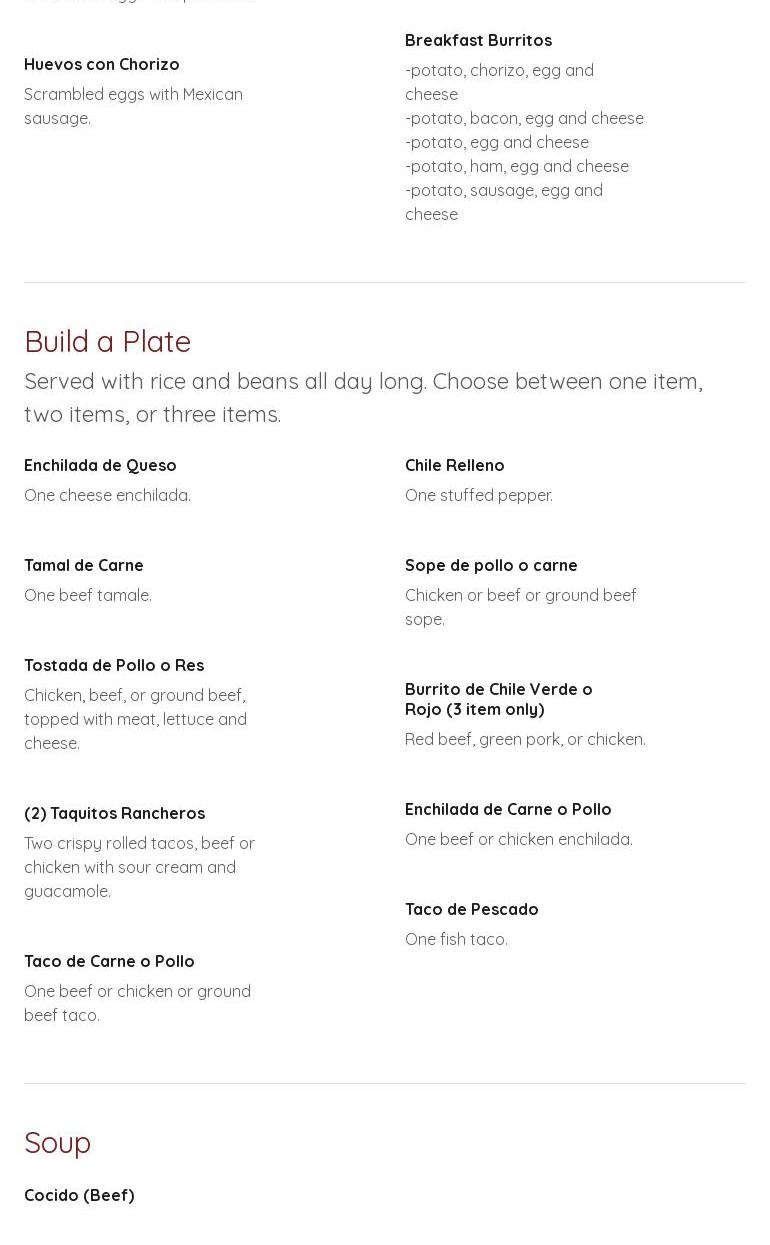Select the Breakfast Burritos heading
The height and width of the screenshot is (1245, 770).
coord(478,40)
